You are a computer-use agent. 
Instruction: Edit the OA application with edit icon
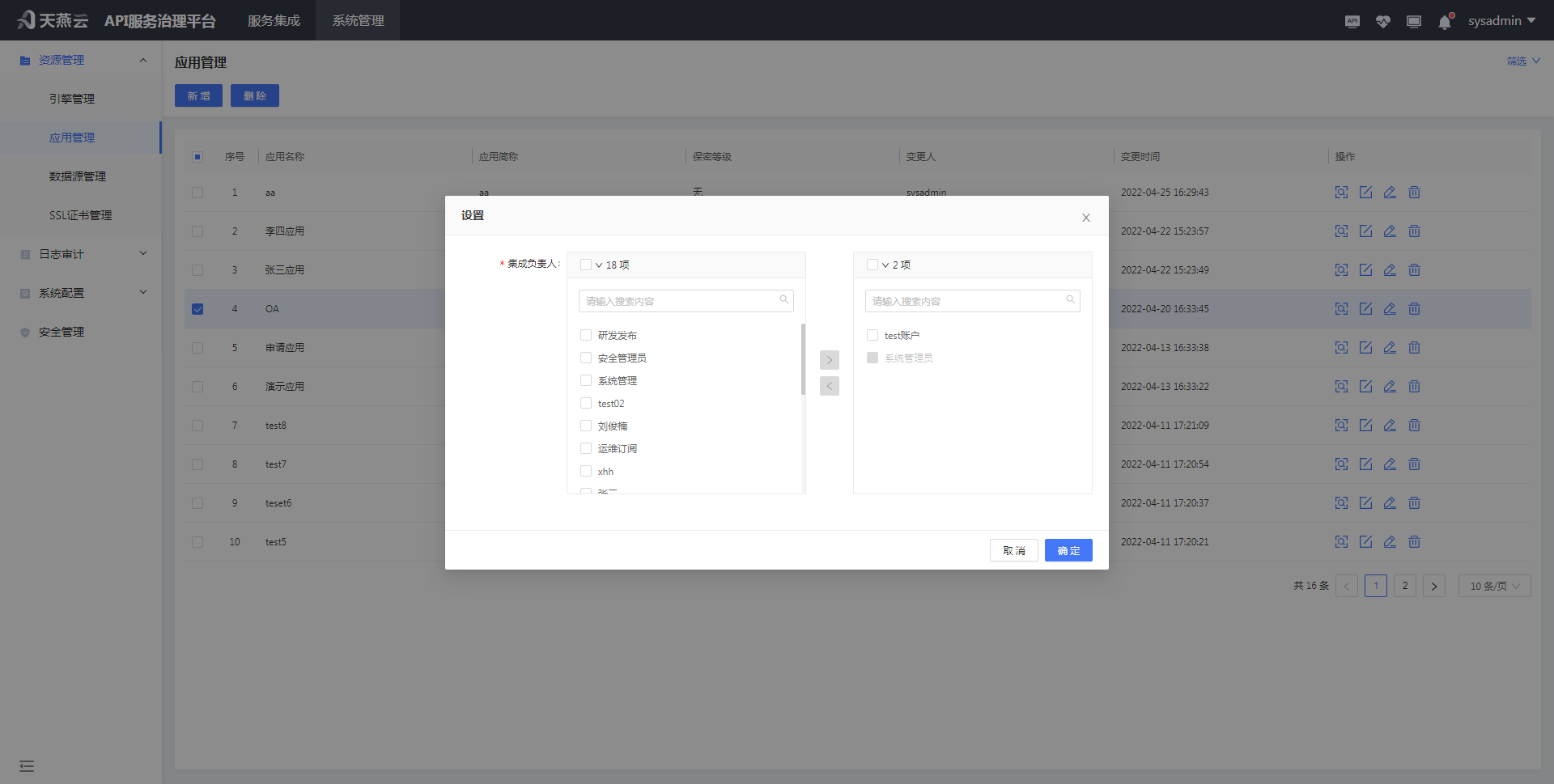click(x=1365, y=308)
